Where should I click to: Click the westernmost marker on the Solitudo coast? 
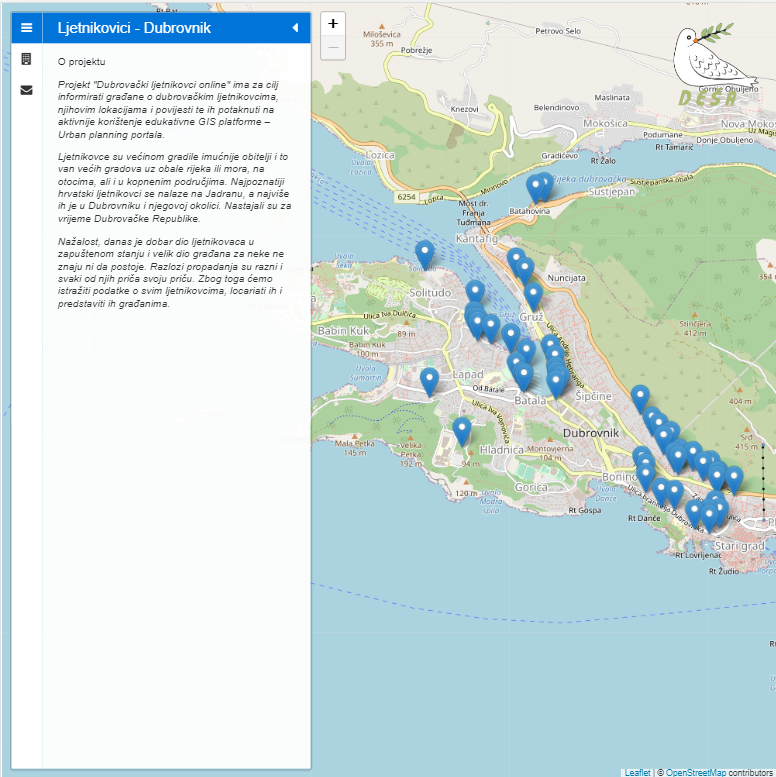tap(425, 253)
